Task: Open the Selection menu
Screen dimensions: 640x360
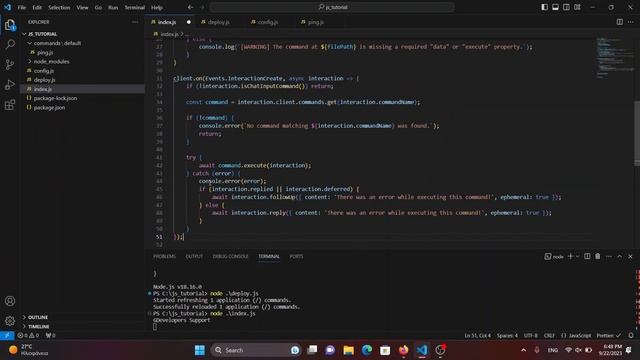Action: (59, 7)
